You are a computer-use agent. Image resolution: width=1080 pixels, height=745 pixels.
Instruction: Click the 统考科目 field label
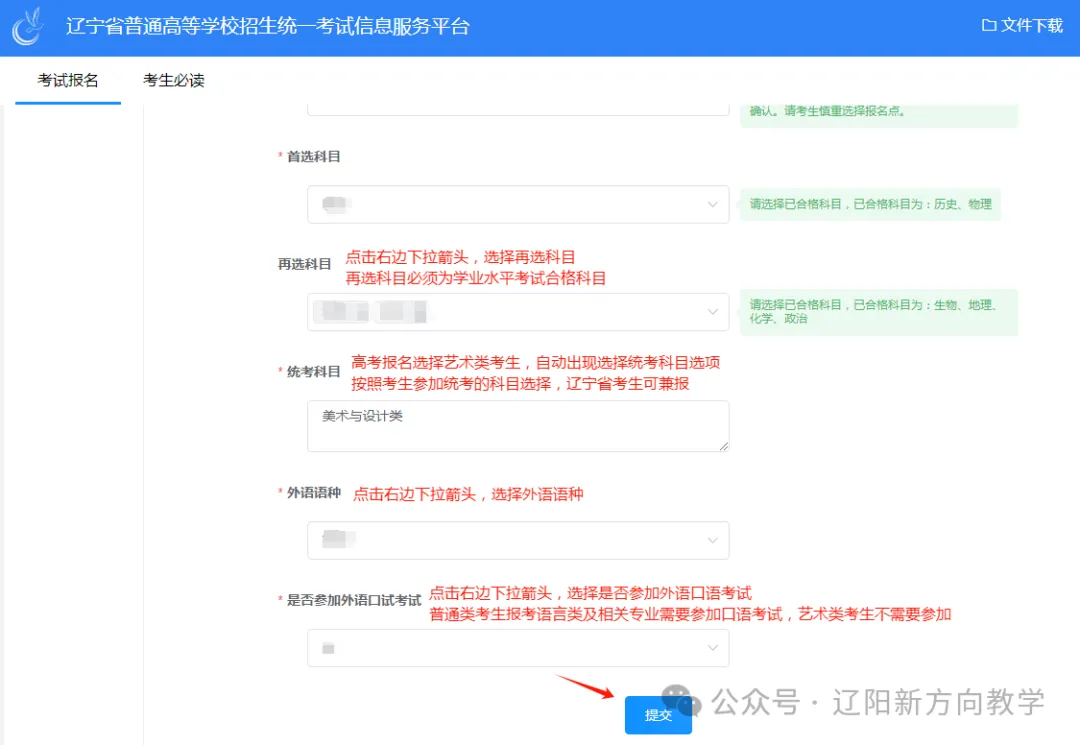(x=313, y=372)
